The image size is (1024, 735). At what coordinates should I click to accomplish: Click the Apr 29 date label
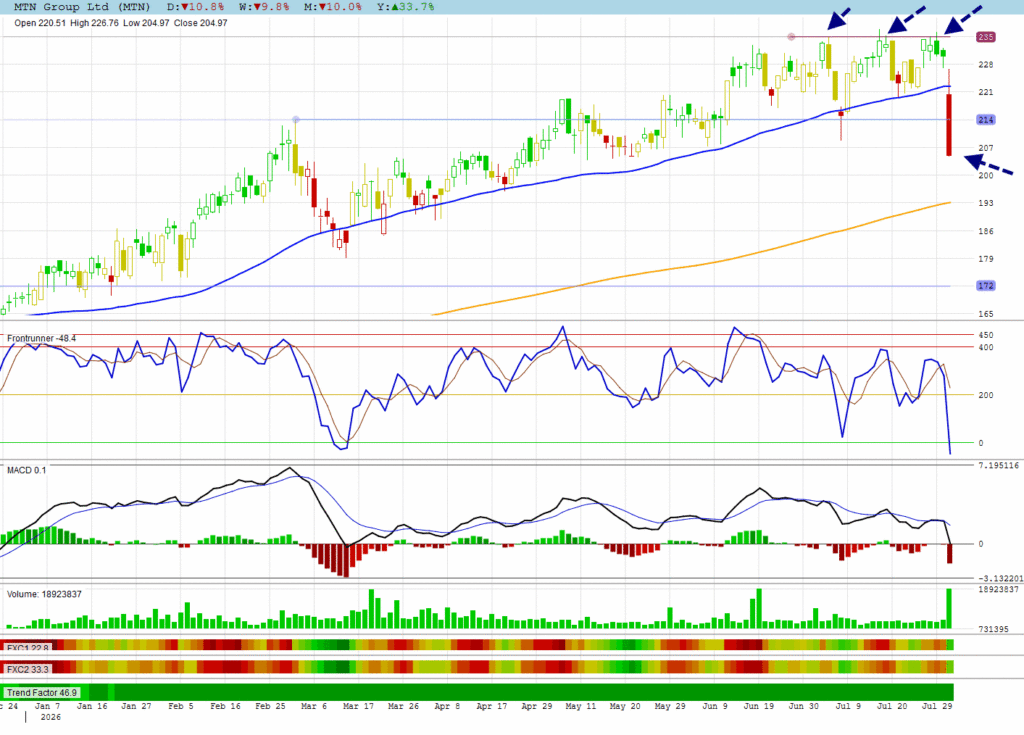pos(537,706)
